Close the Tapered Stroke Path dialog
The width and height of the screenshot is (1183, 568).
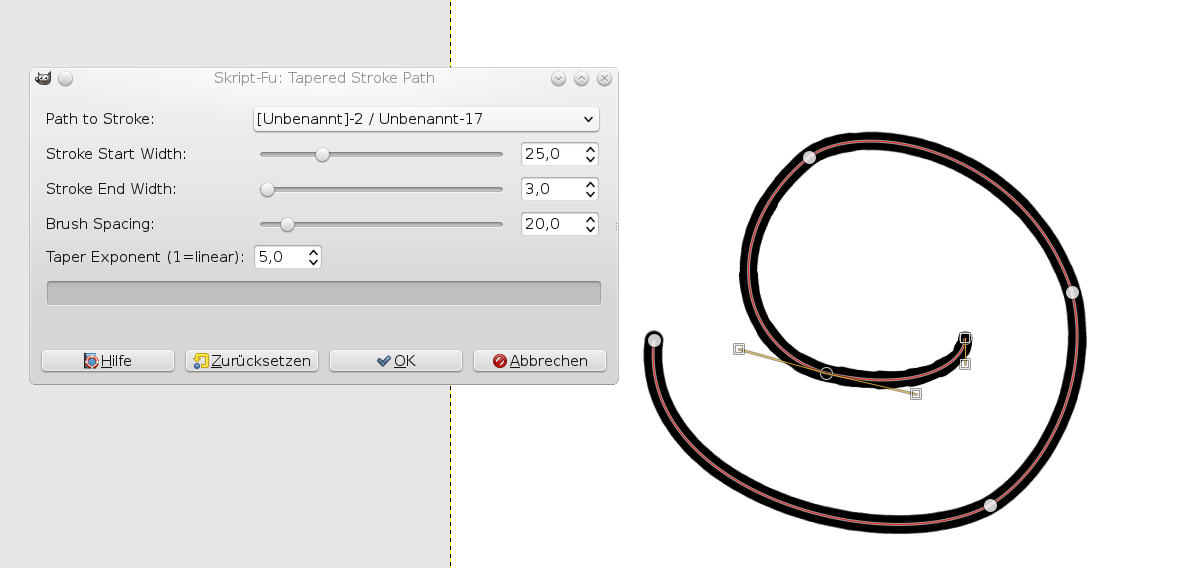pos(604,78)
